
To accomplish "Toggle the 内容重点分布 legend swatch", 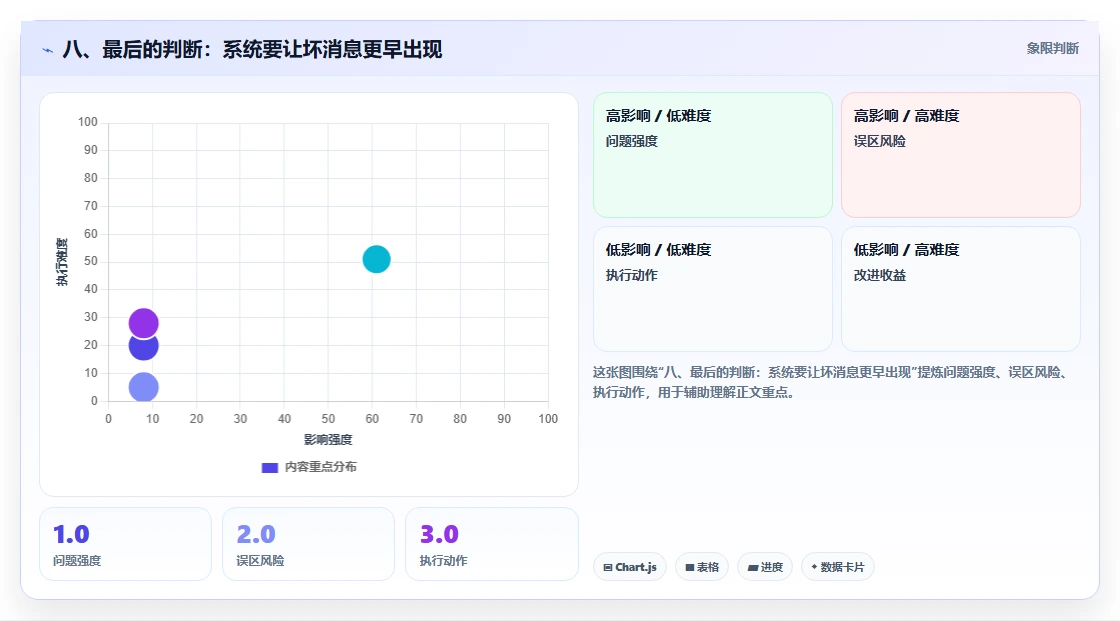I will pos(269,467).
